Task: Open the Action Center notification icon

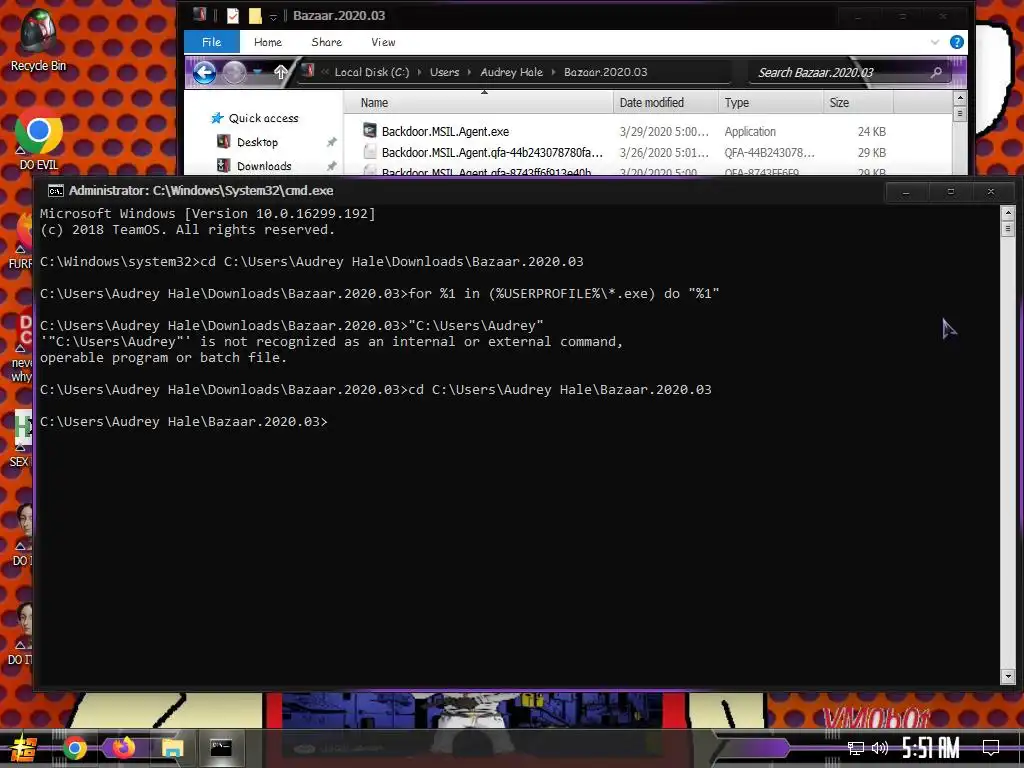Action: coord(991,748)
